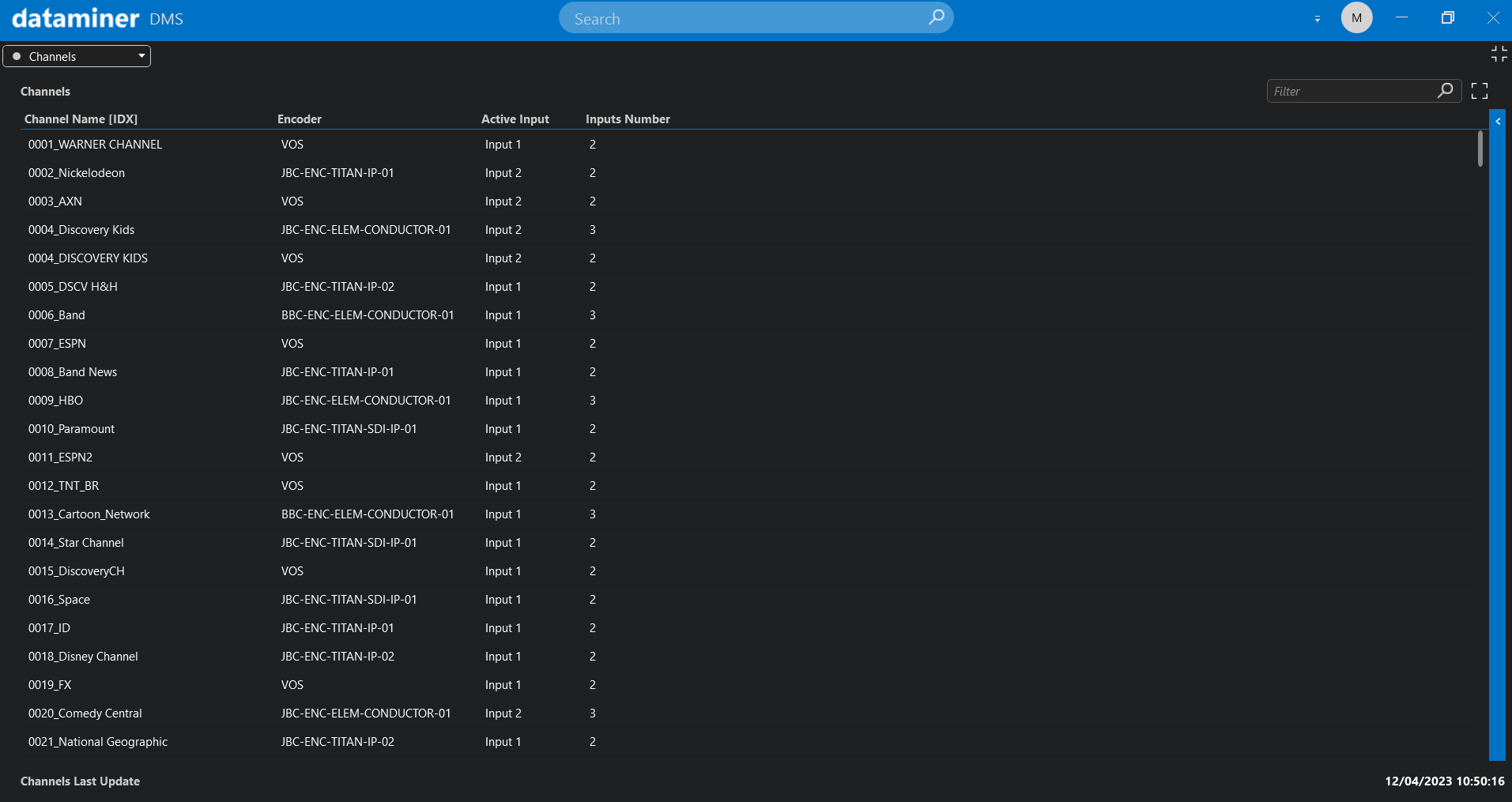Click the dataminer logo
The width and height of the screenshot is (1512, 802).
pyautogui.click(x=76, y=17)
